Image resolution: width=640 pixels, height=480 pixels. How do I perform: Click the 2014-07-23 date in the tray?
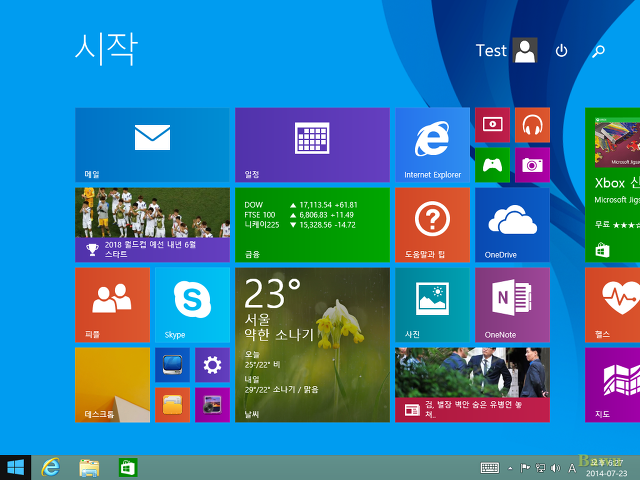click(x=607, y=473)
